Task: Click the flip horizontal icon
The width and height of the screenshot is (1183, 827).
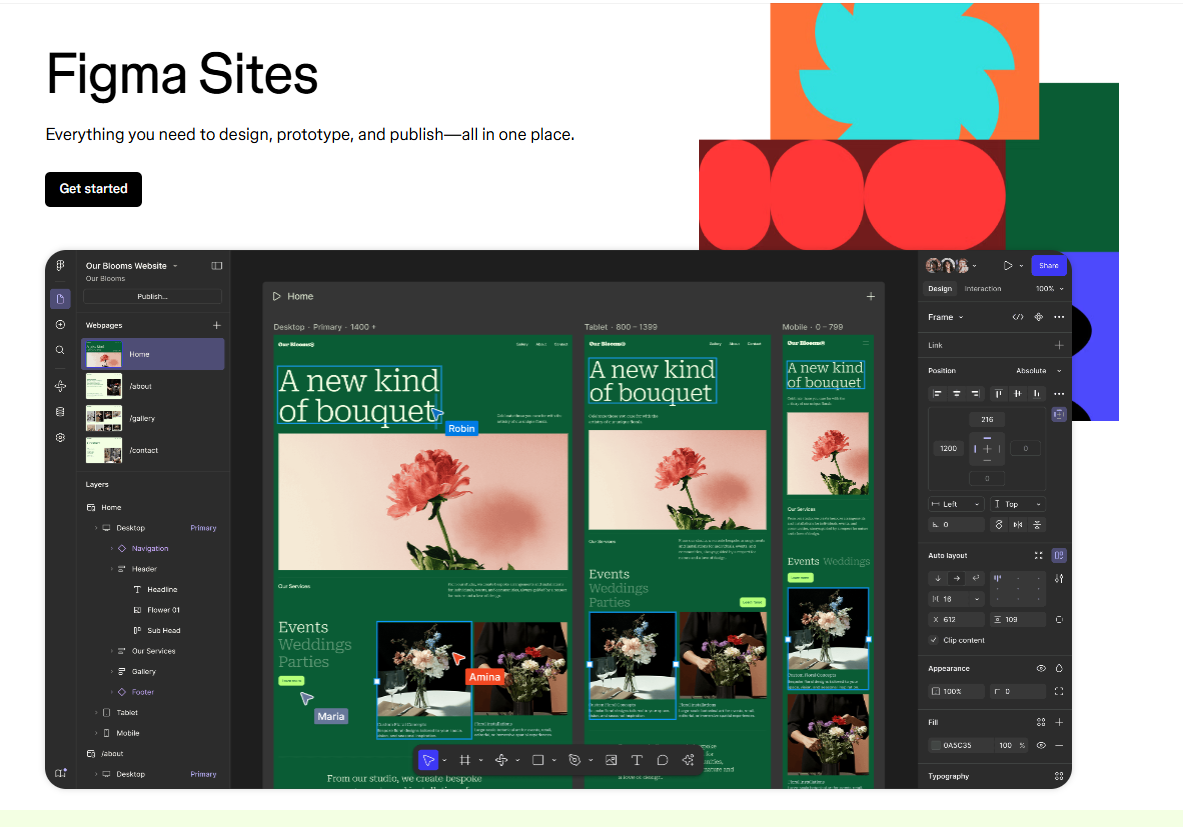Action: [x=1018, y=524]
